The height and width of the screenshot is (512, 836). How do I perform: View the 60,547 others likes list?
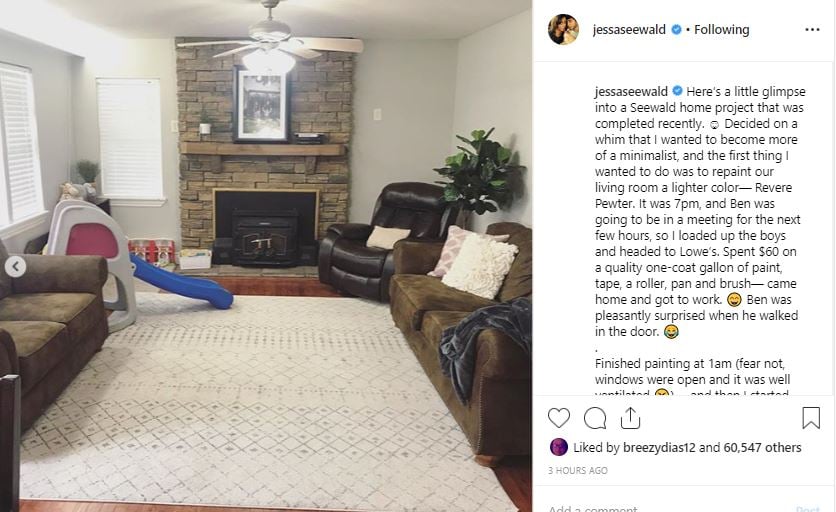coord(762,447)
